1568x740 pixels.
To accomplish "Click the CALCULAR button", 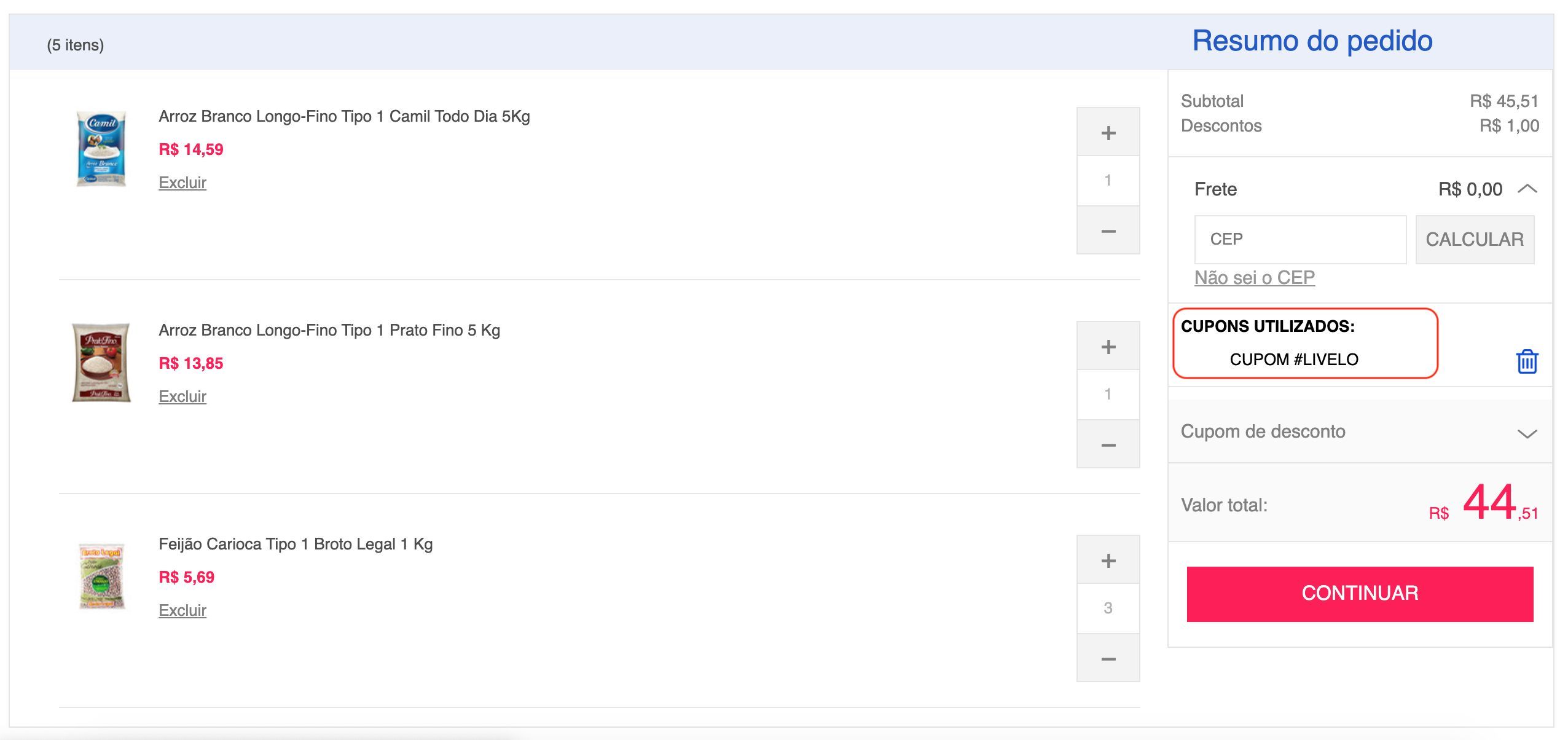I will click(x=1475, y=239).
